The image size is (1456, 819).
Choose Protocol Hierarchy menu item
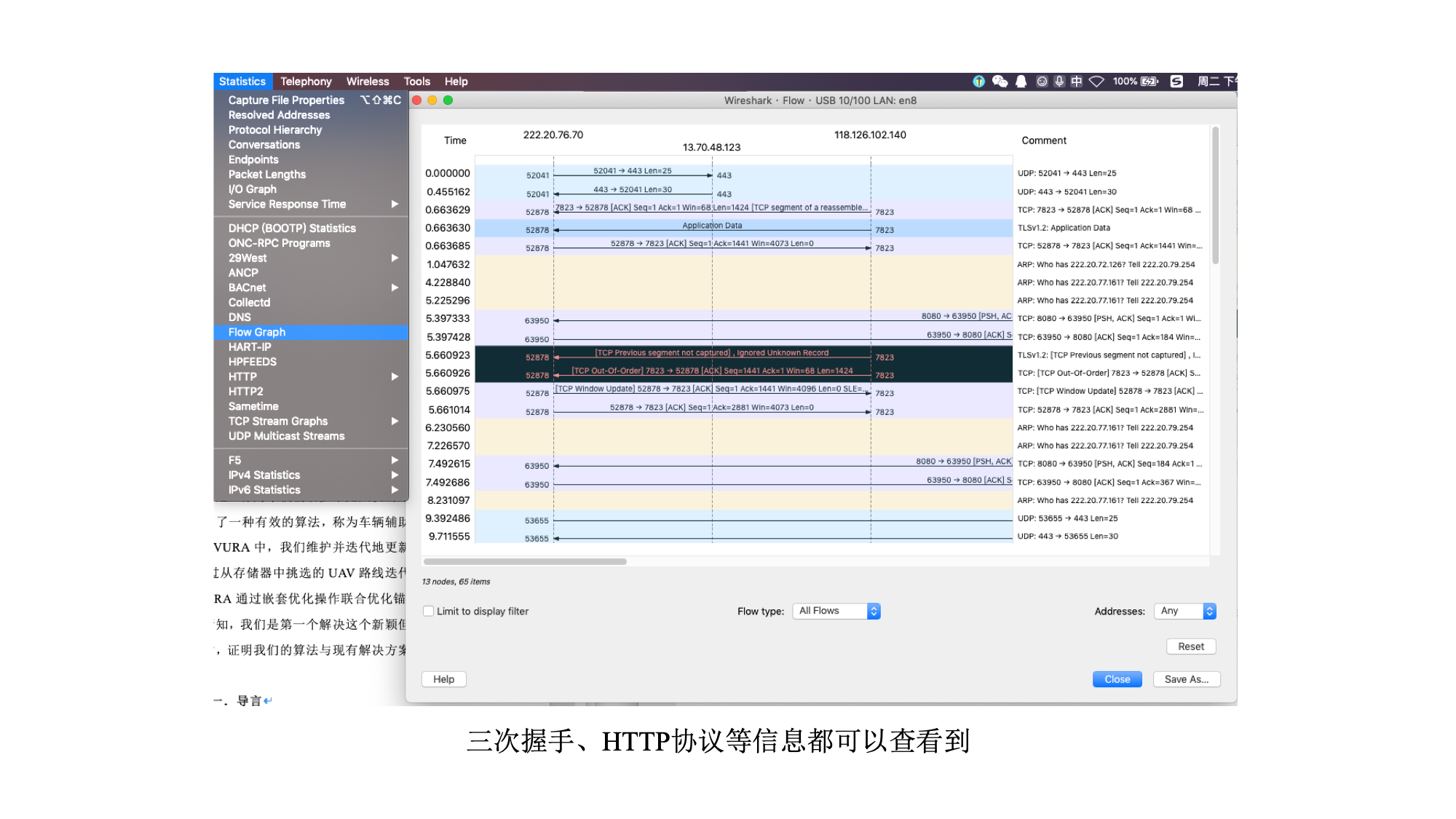(311, 130)
